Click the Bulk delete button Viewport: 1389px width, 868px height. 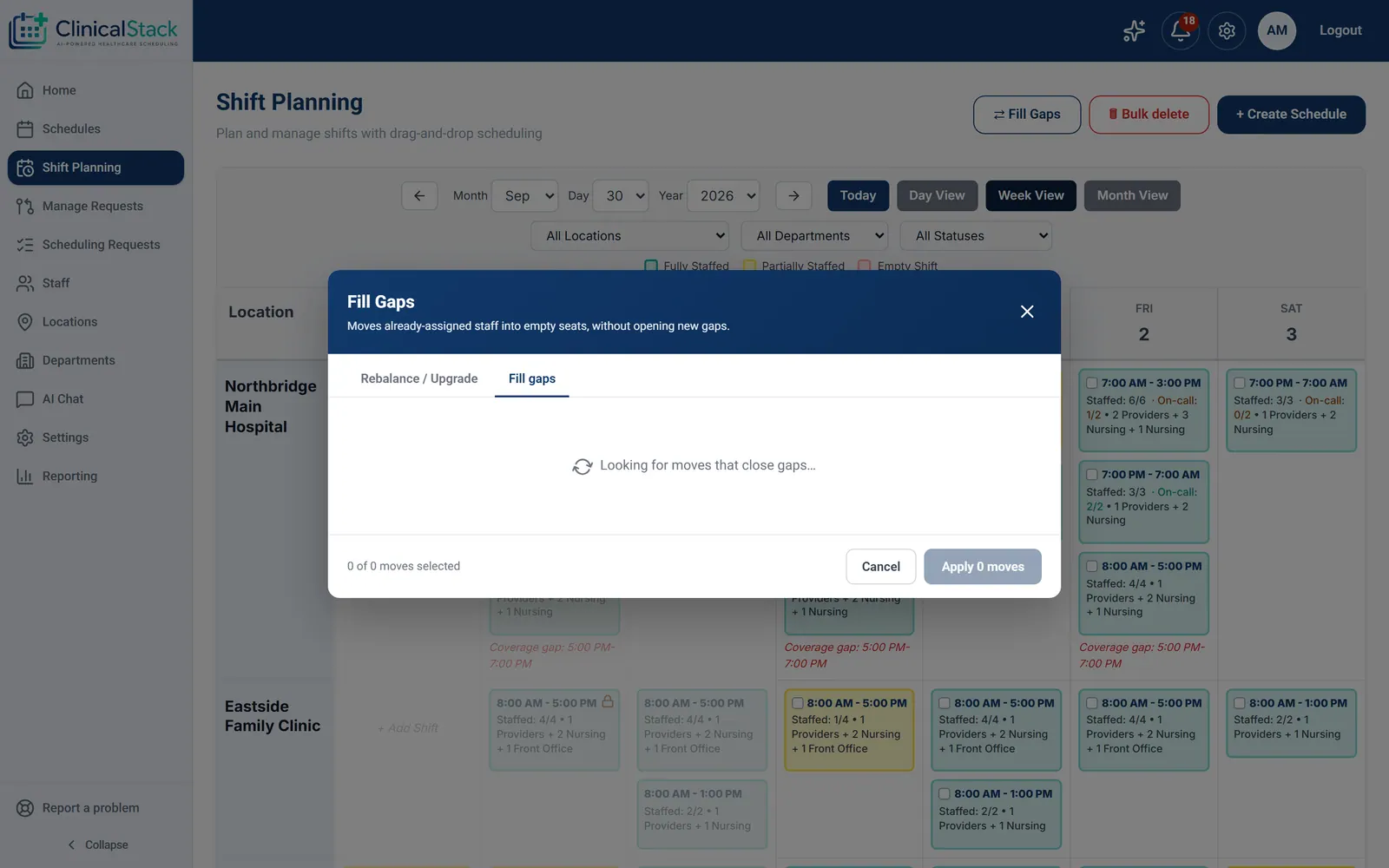click(x=1149, y=115)
